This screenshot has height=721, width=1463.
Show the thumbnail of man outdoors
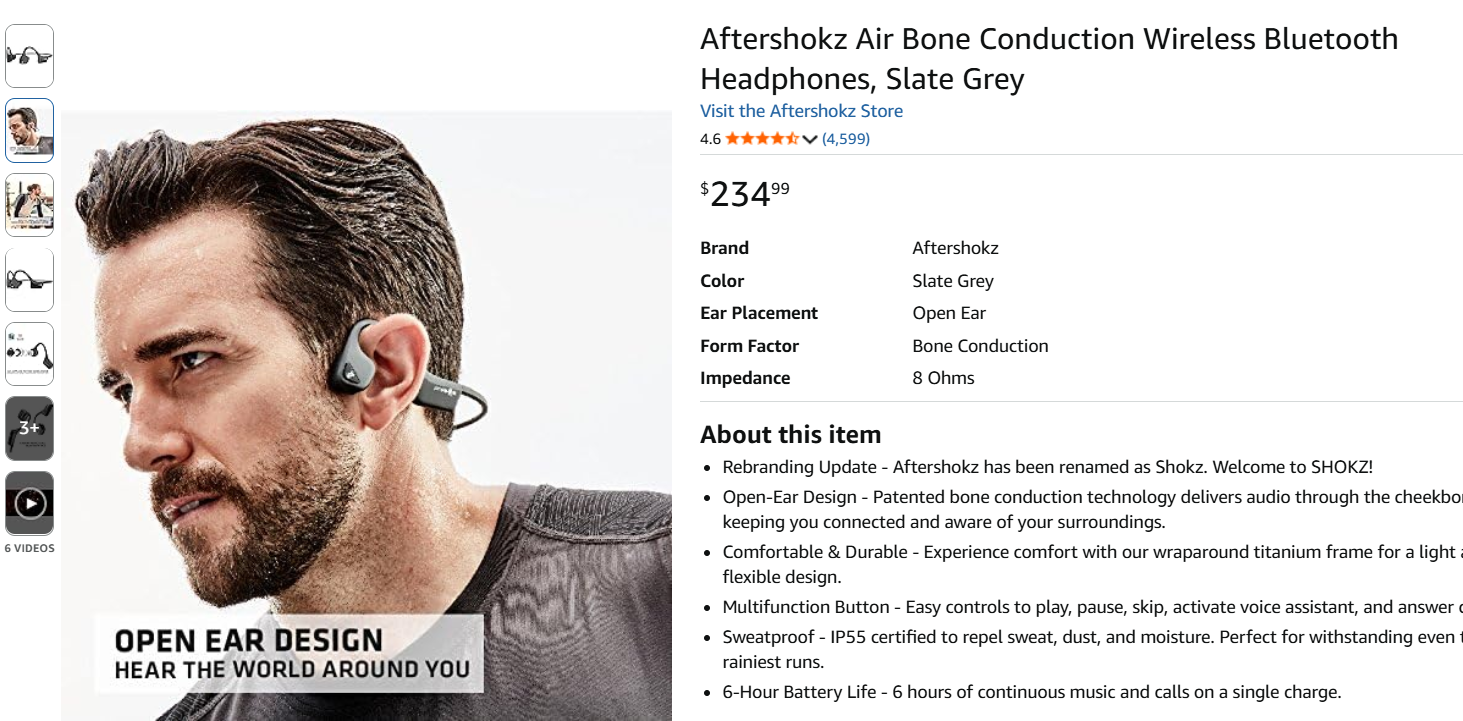pyautogui.click(x=30, y=205)
